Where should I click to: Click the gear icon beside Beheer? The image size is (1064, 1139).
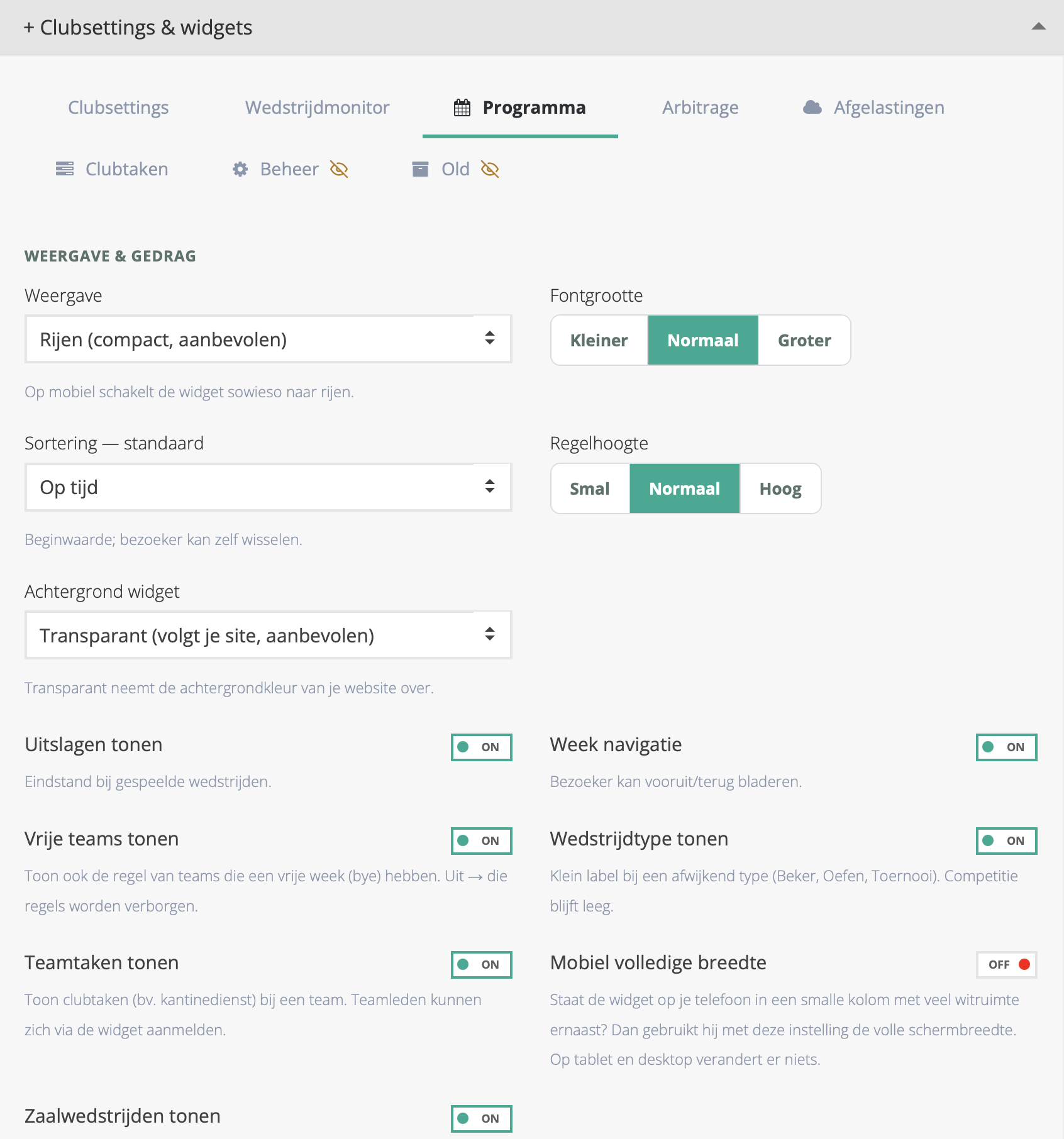click(240, 169)
